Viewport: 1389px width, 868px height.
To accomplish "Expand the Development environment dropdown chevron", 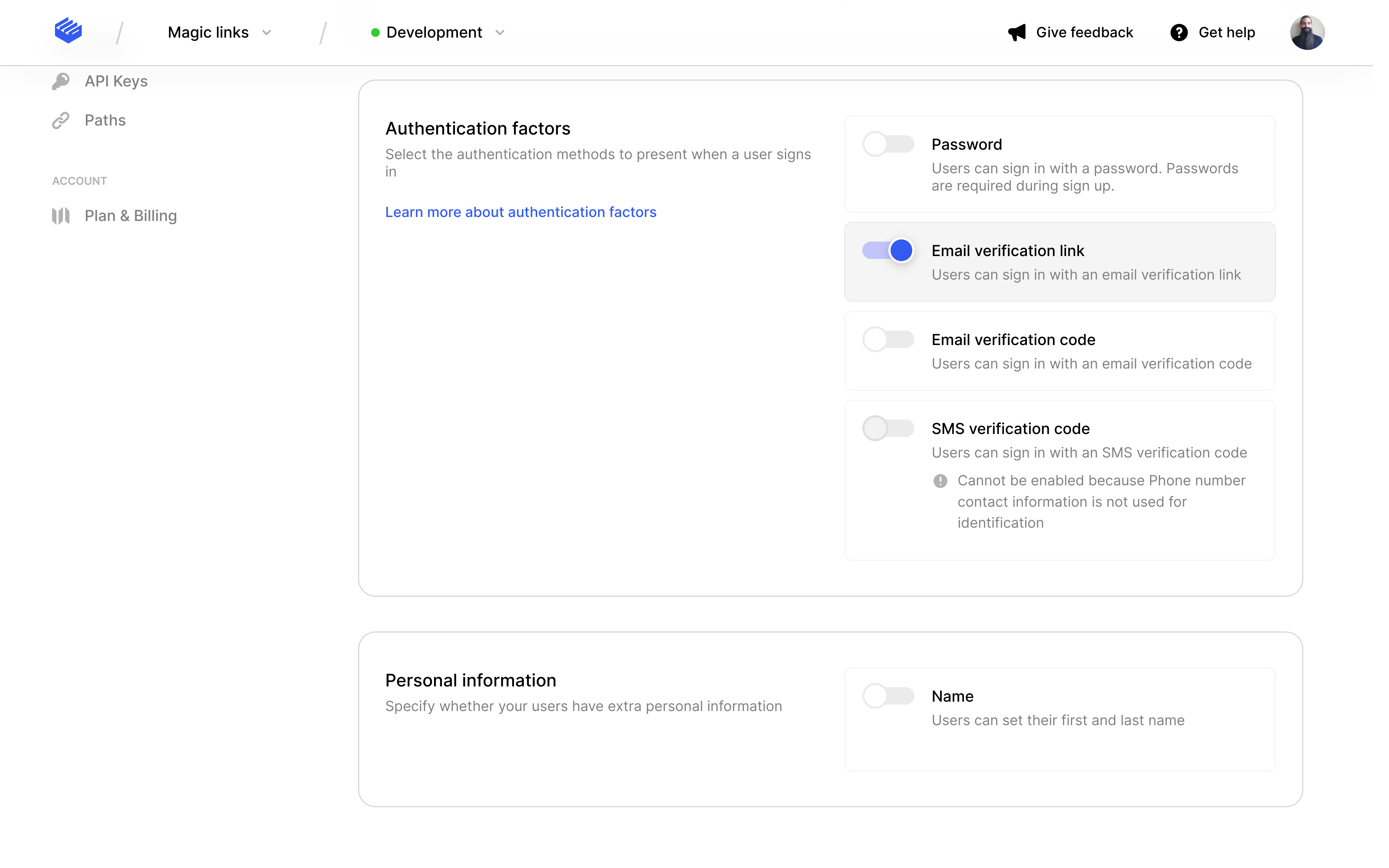I will (500, 33).
